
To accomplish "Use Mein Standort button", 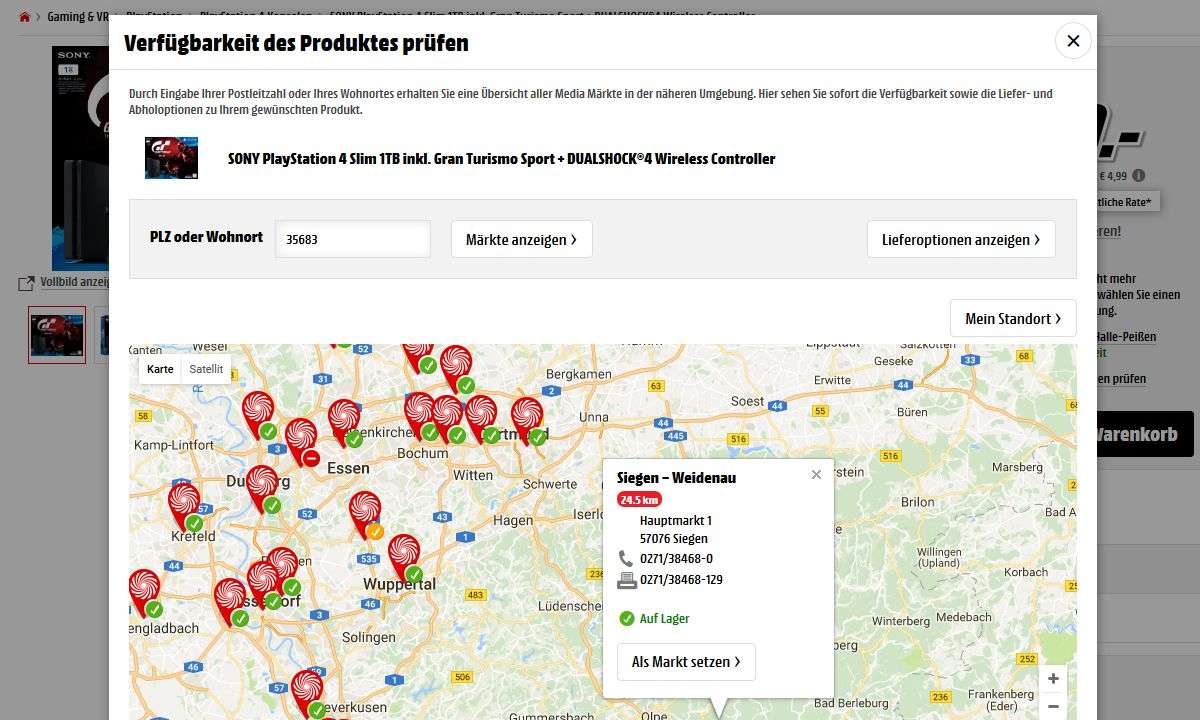I will pyautogui.click(x=1013, y=318).
